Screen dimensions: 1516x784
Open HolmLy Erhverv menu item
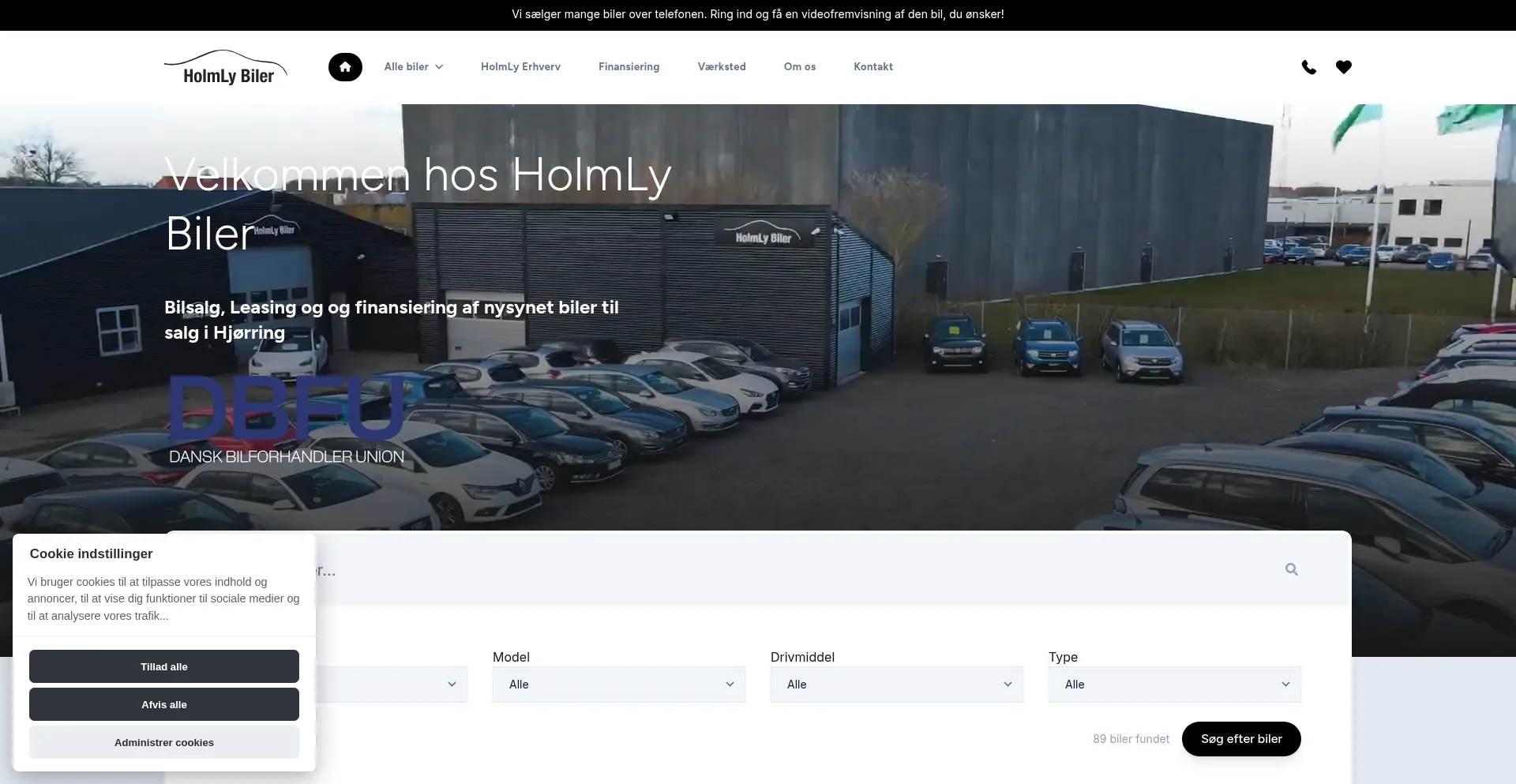[x=520, y=67]
